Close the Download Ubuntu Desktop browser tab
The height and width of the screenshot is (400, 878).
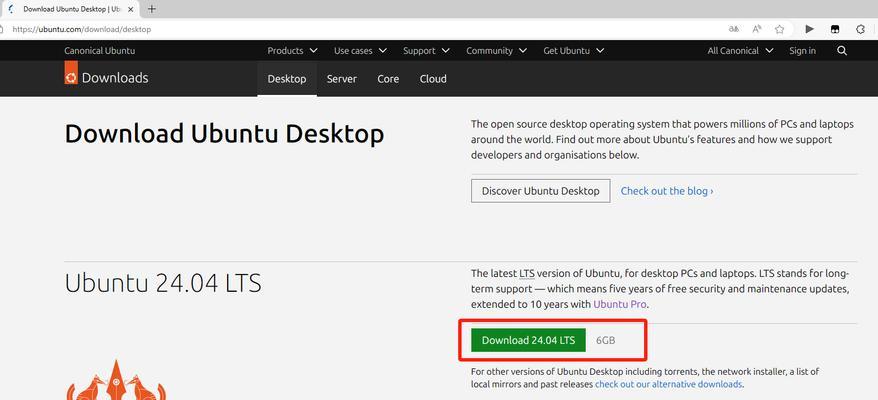[130, 10]
